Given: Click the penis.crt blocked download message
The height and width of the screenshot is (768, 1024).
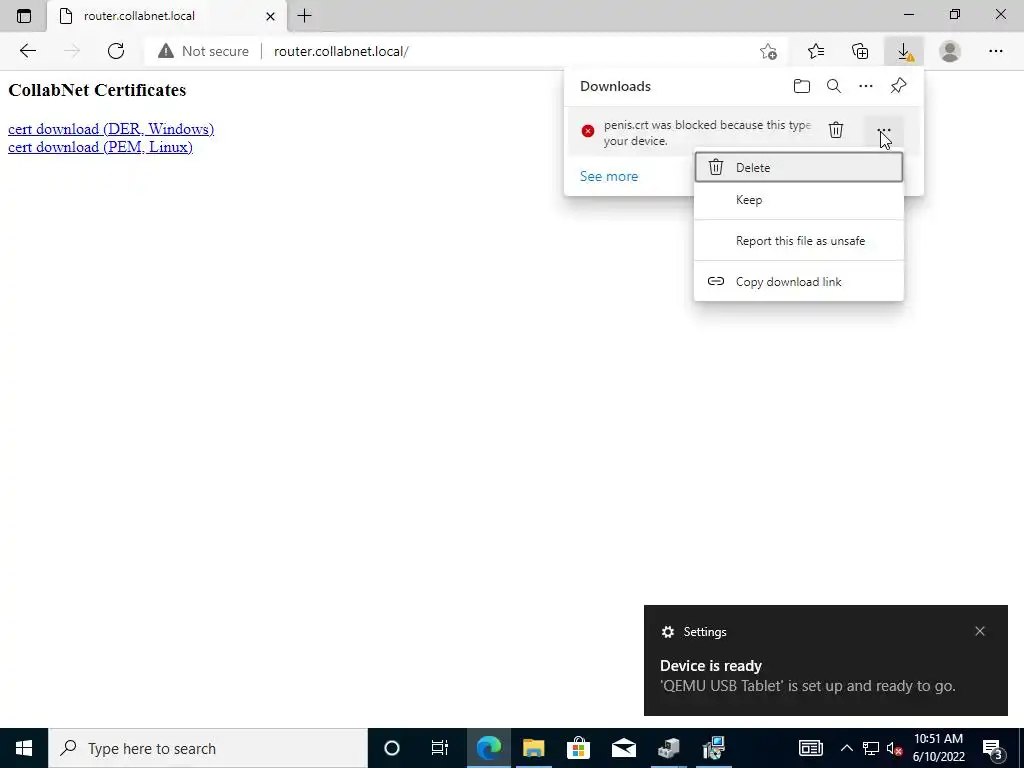Looking at the screenshot, I should [x=707, y=133].
